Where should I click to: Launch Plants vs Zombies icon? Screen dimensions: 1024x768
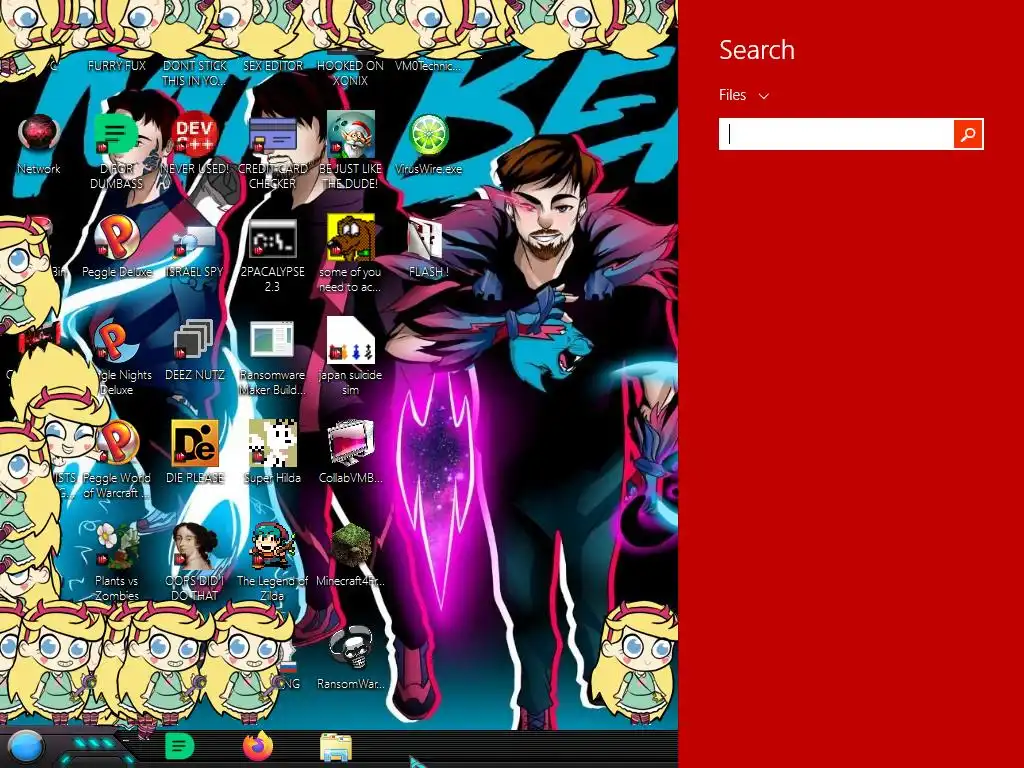(116, 546)
